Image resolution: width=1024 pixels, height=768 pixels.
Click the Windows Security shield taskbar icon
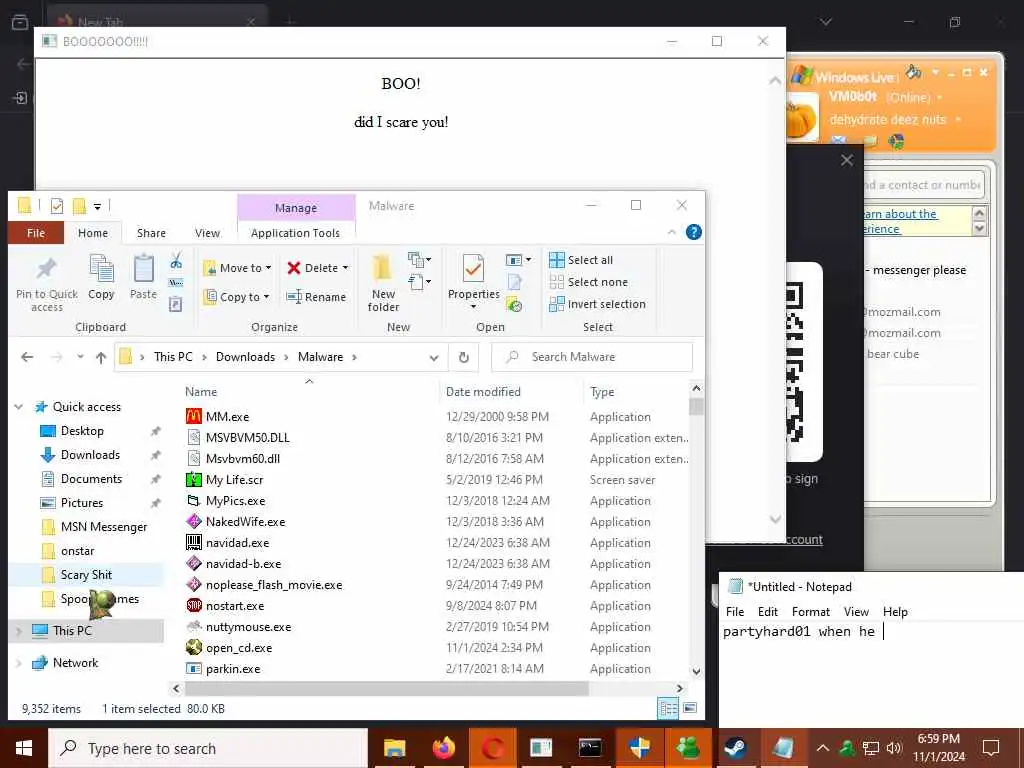[639, 748]
